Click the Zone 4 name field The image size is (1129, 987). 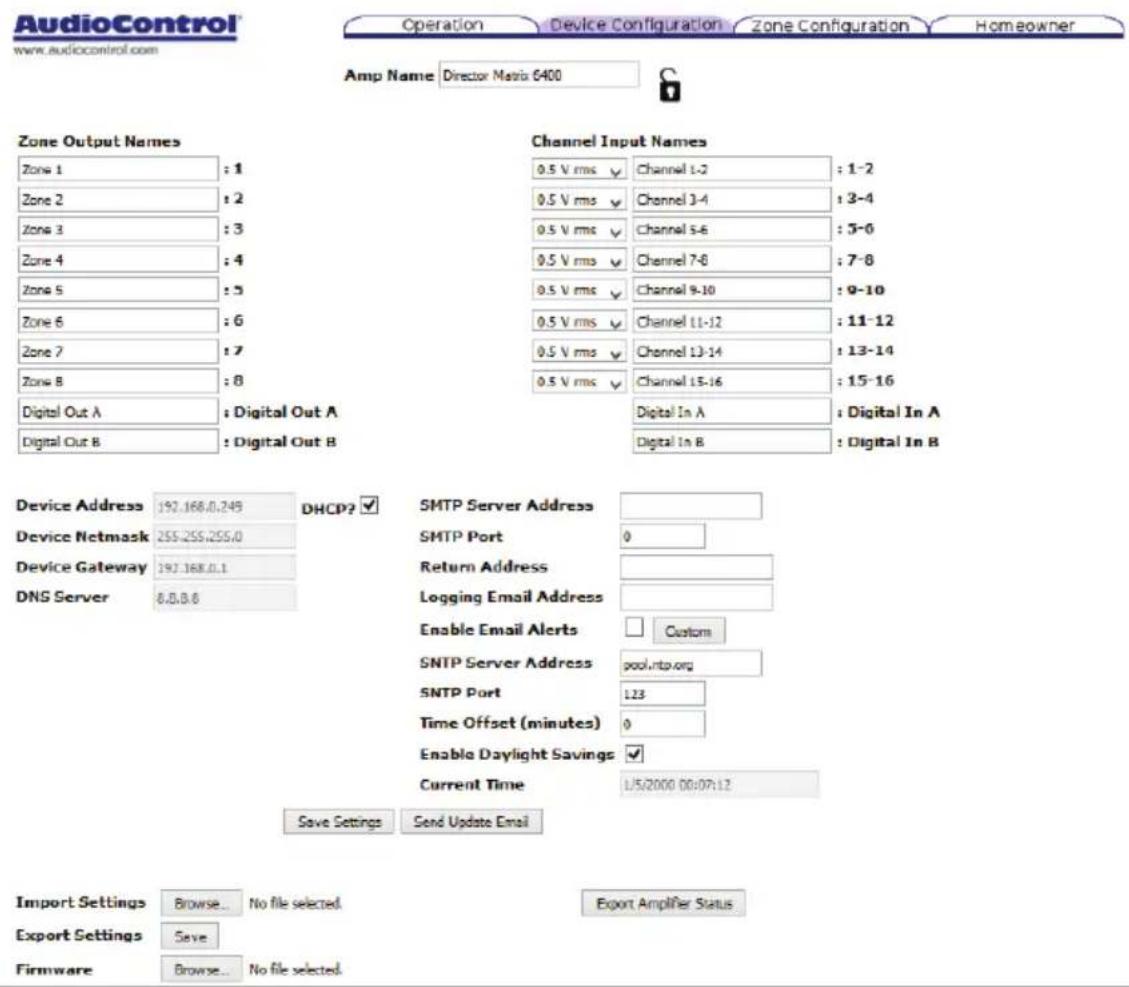[x=118, y=260]
